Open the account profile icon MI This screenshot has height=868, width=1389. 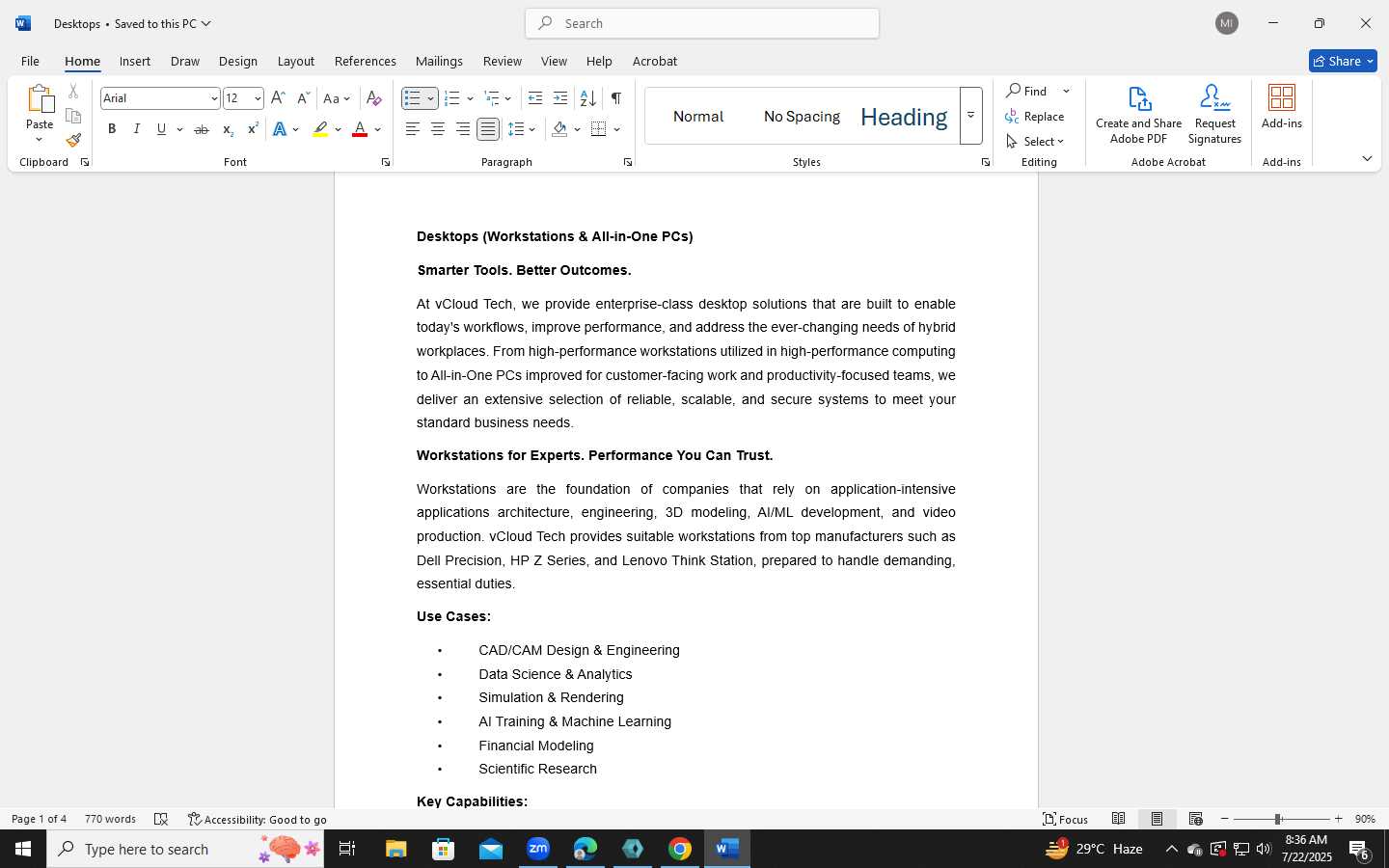(x=1227, y=23)
